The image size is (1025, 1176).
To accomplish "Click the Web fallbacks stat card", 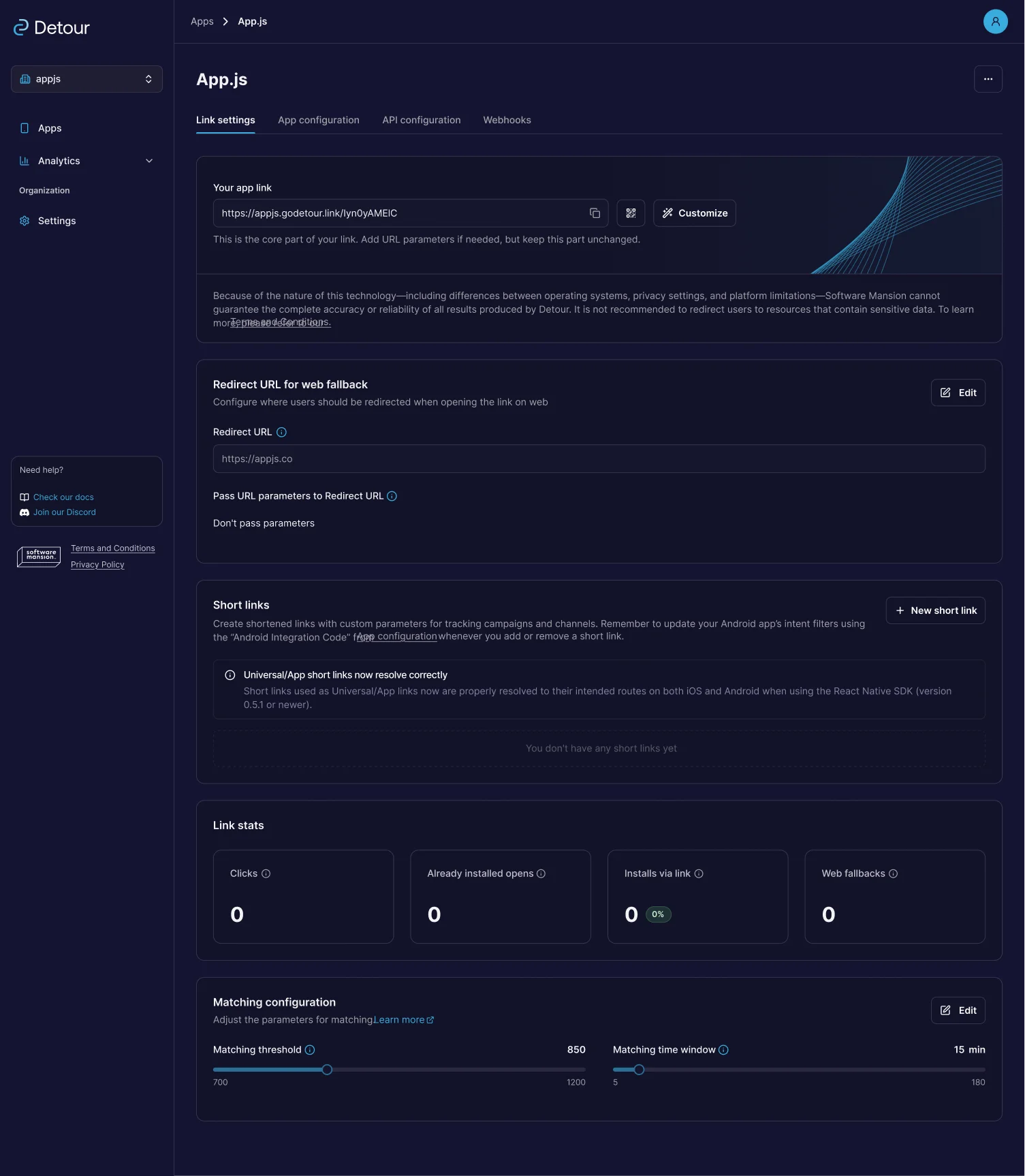I will 895,897.
